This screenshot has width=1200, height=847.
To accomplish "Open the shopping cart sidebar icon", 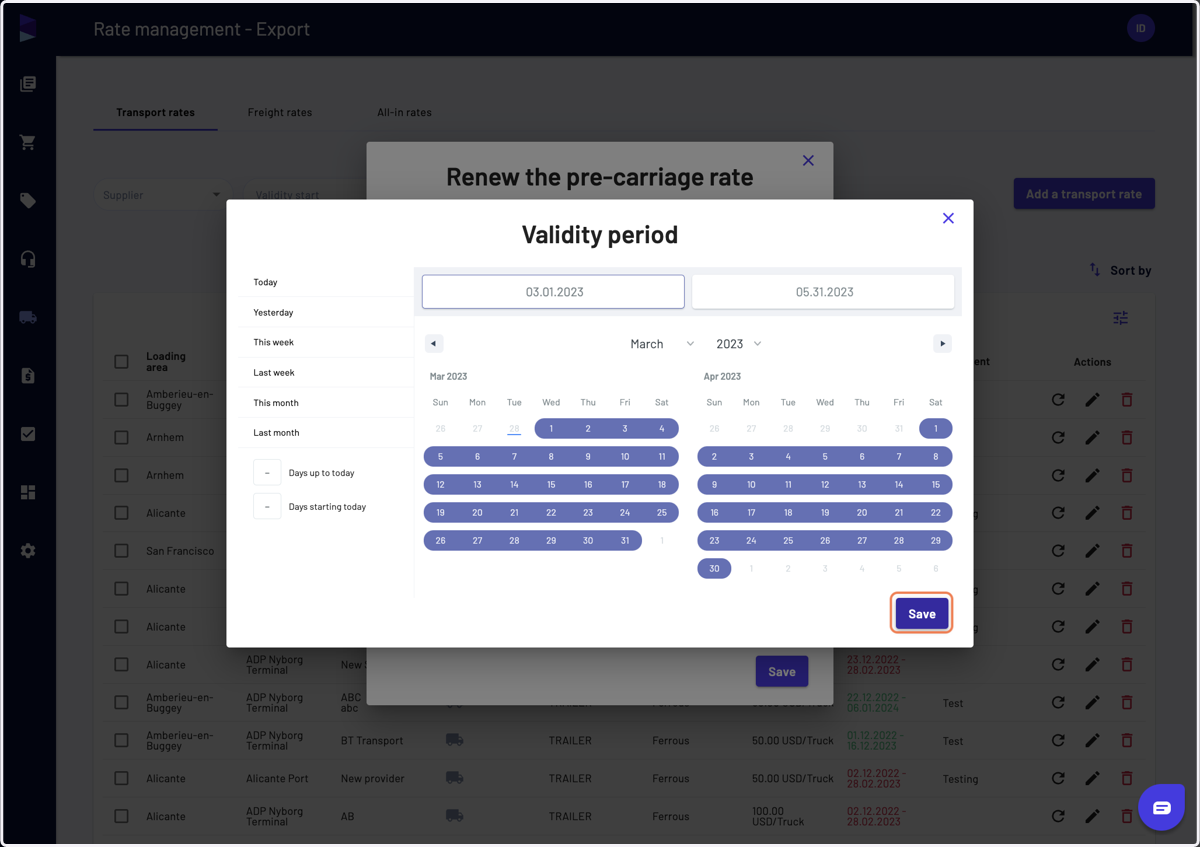I will pyautogui.click(x=28, y=142).
